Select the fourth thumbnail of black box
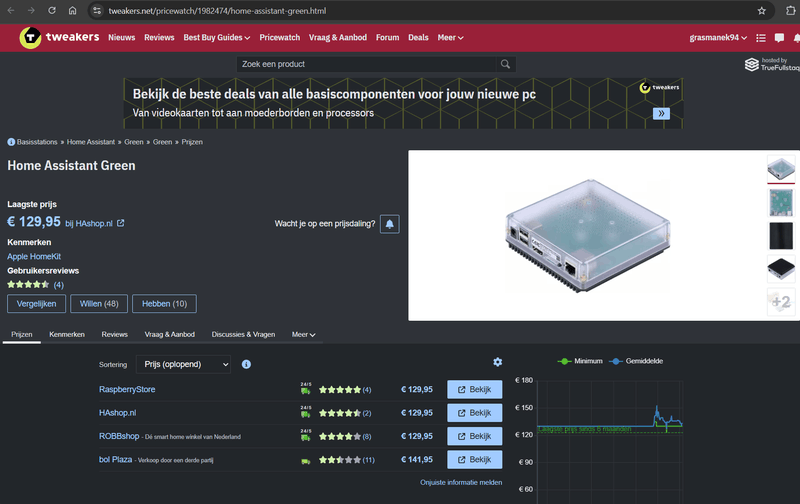Screen dimensions: 800x504 click(781, 269)
